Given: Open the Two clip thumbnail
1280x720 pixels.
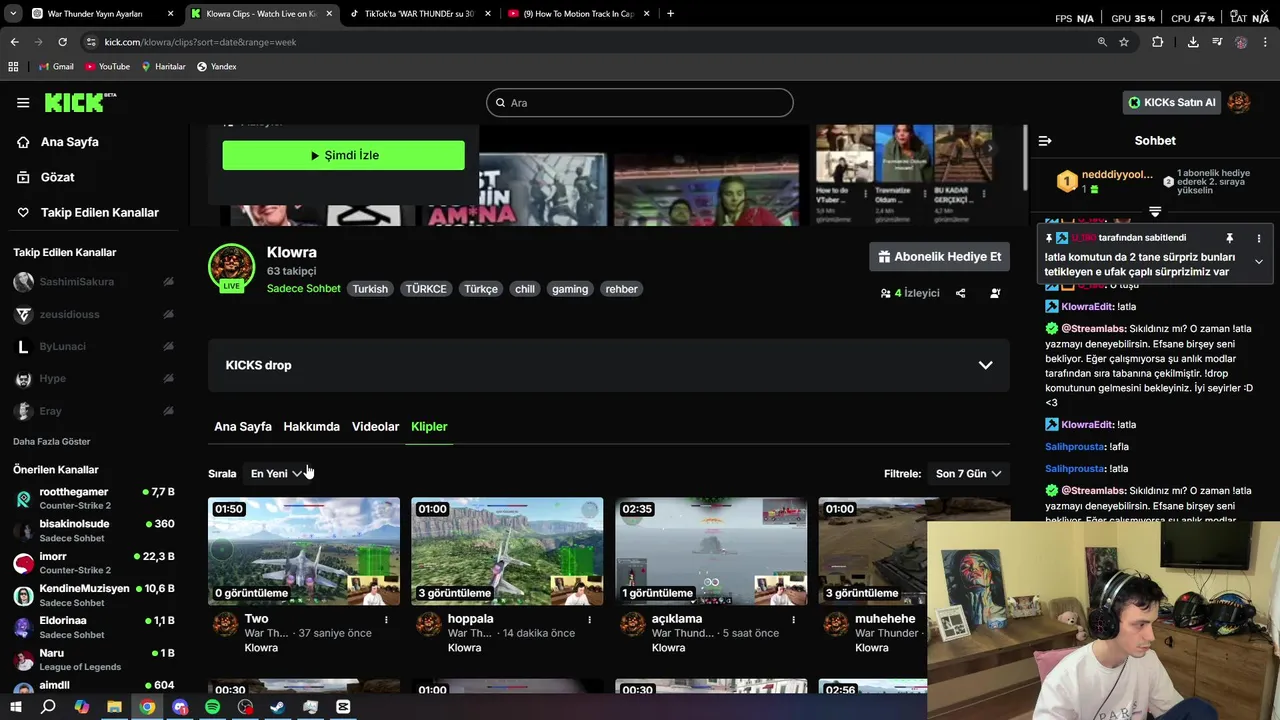Looking at the screenshot, I should (304, 551).
